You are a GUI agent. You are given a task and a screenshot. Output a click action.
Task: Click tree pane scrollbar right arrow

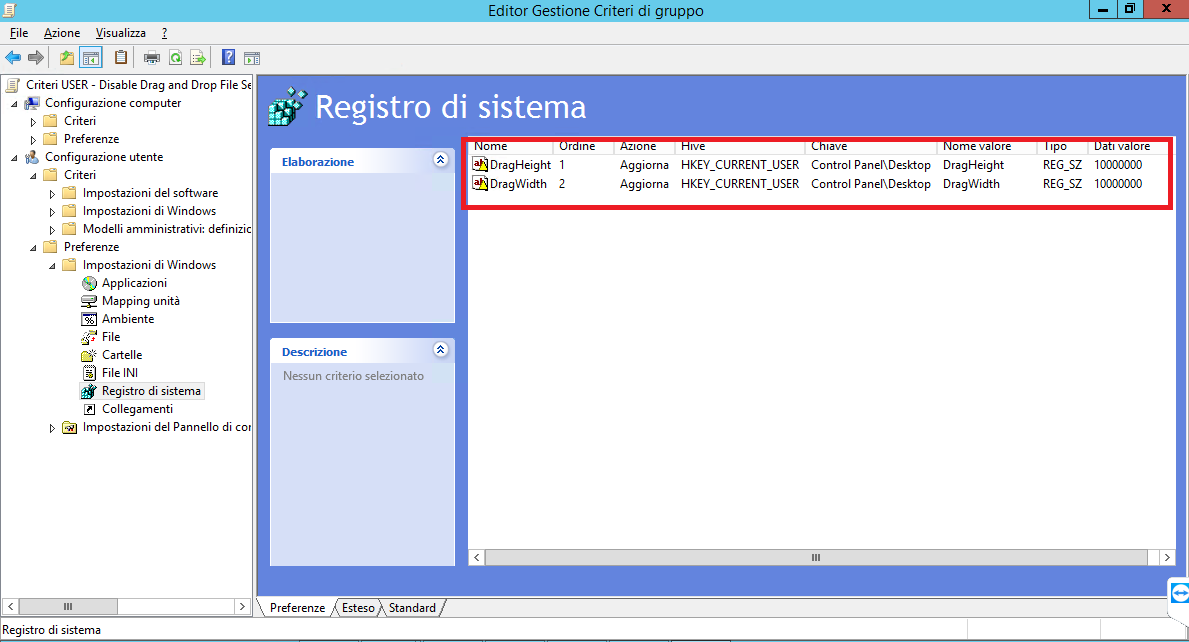pyautogui.click(x=242, y=606)
